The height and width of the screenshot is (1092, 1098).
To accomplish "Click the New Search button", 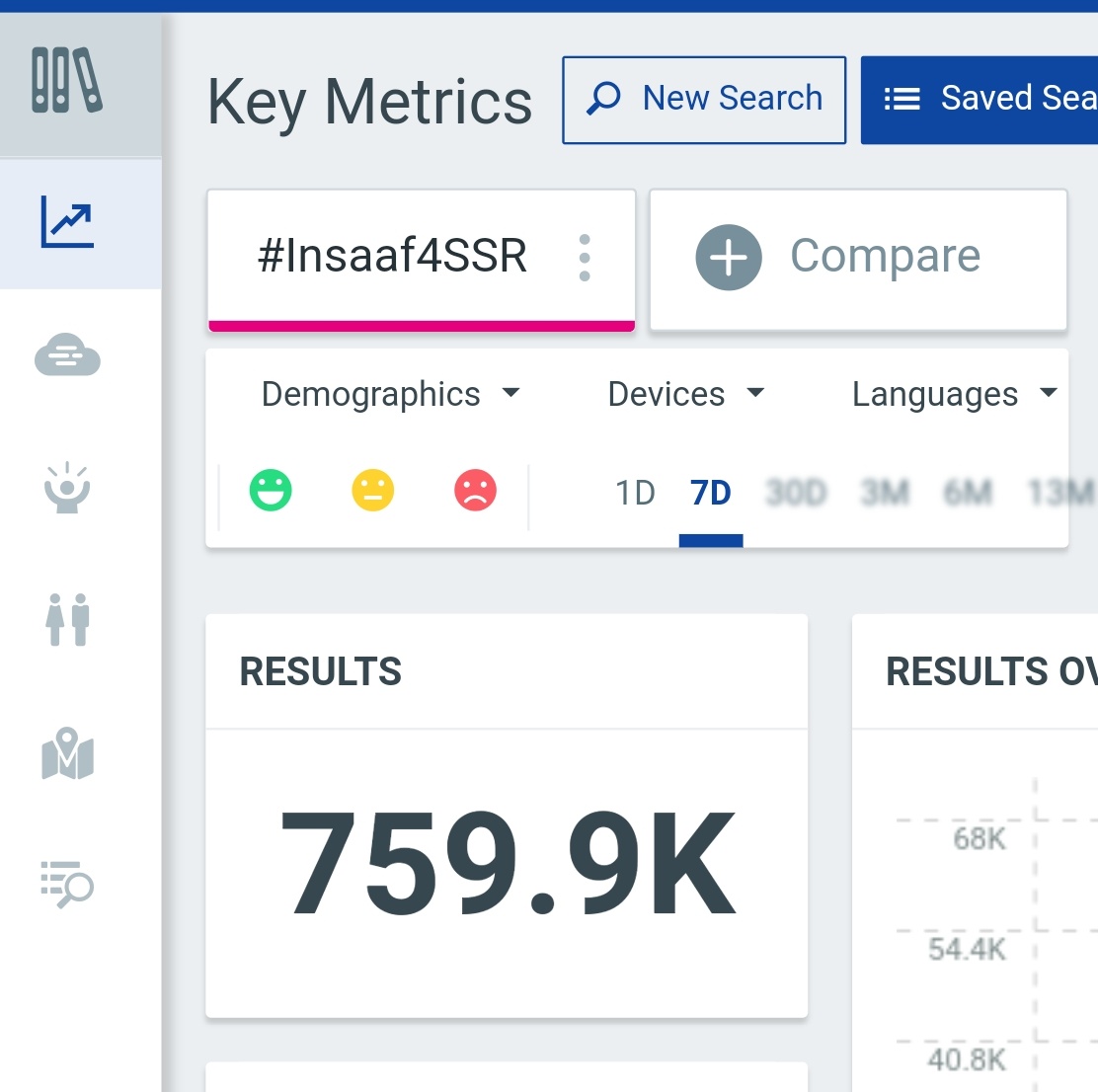I will [704, 100].
